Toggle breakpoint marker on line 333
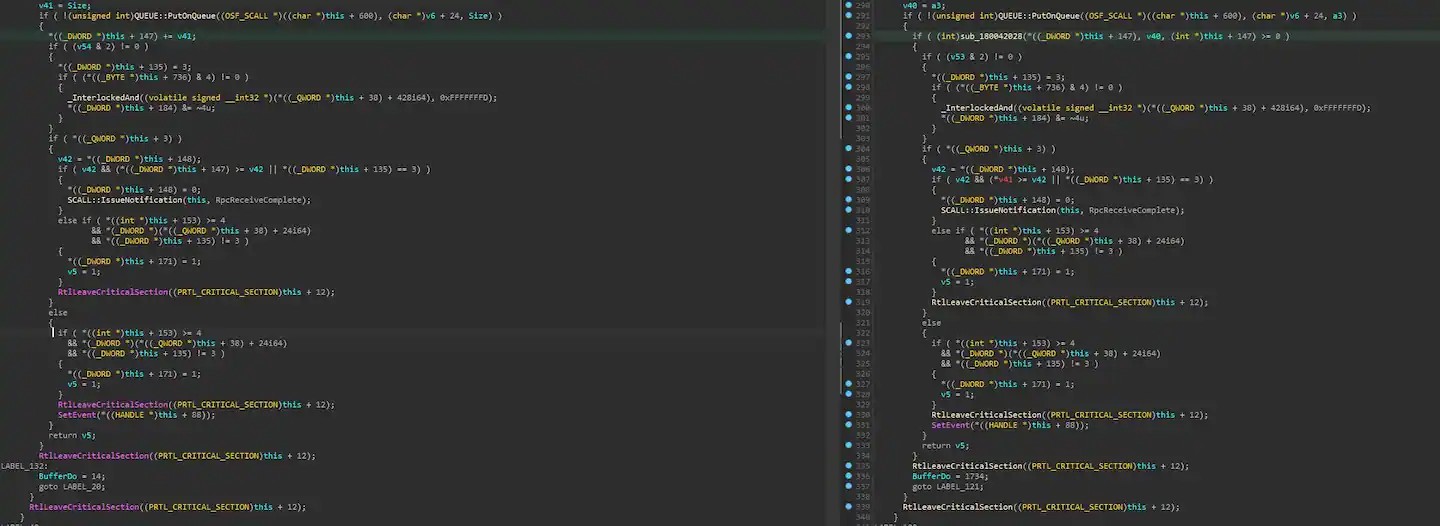Image resolution: width=1440 pixels, height=526 pixels. (848, 445)
